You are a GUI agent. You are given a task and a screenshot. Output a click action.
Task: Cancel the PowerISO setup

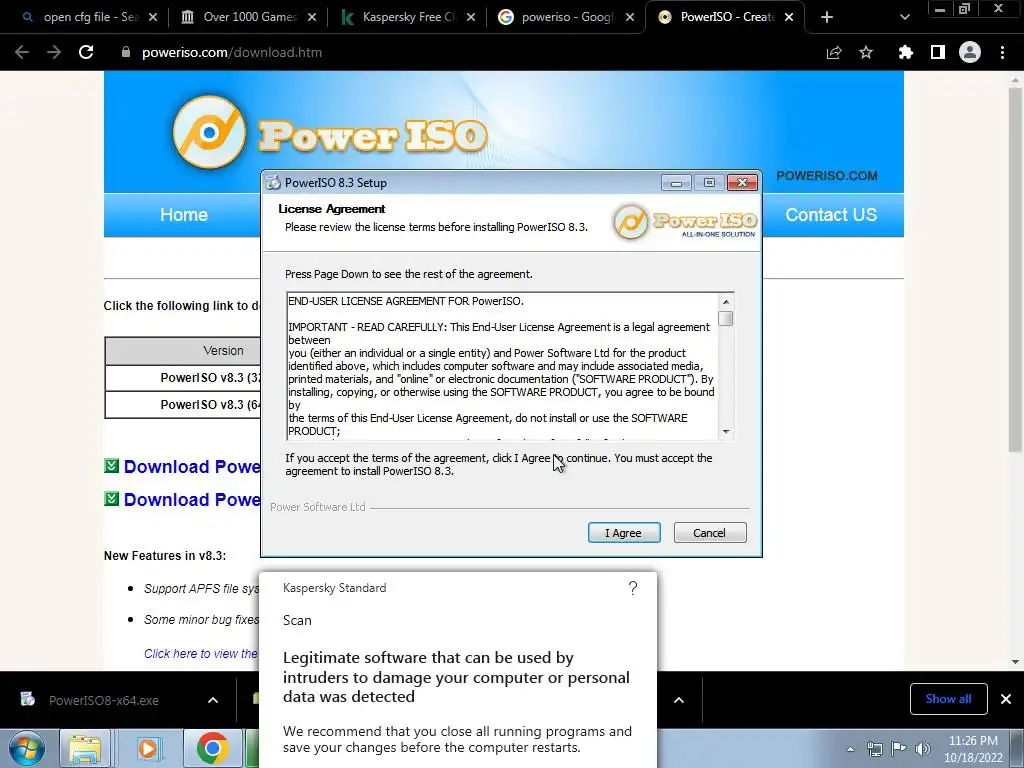tap(709, 533)
